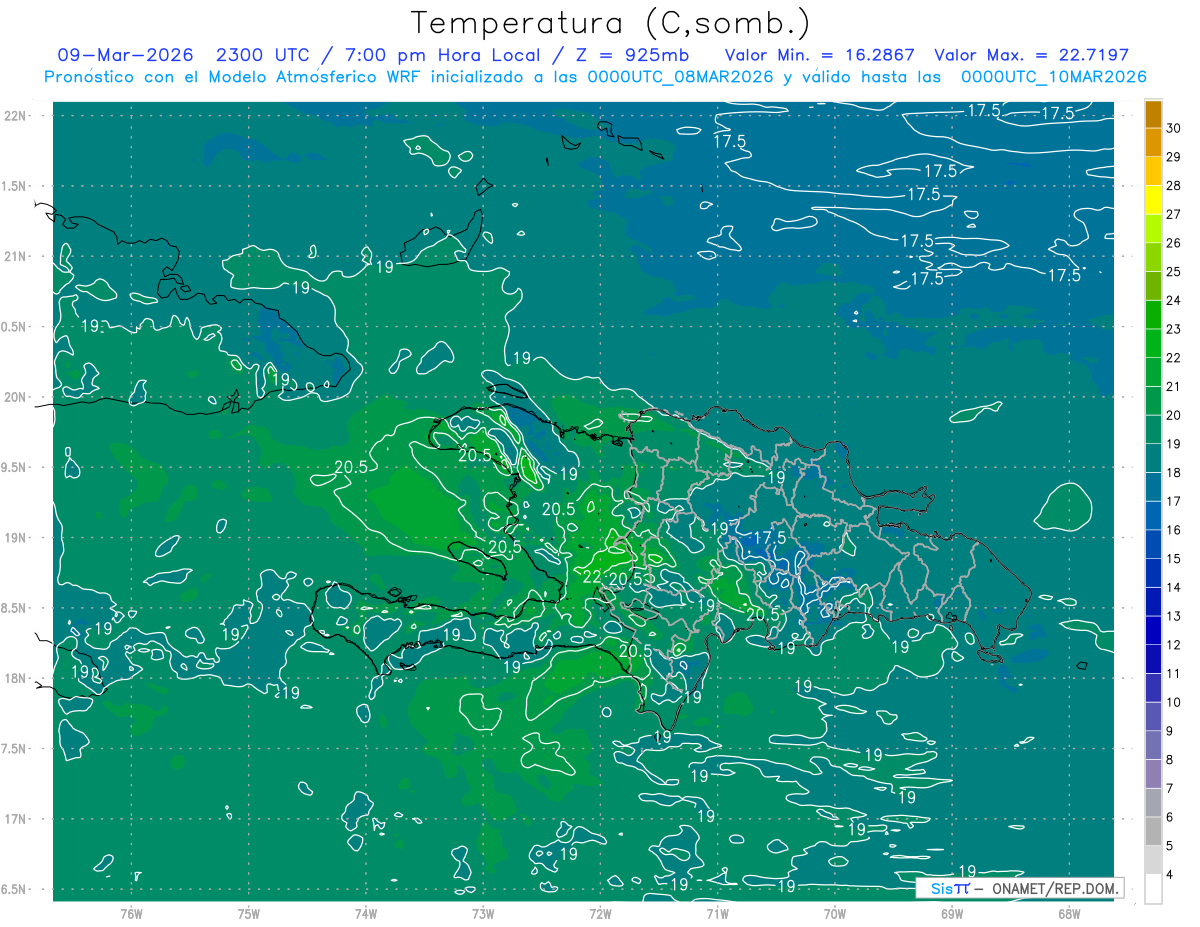1200x927 pixels.
Task: Click the "70W" longitude axis label
Action: coord(834,913)
